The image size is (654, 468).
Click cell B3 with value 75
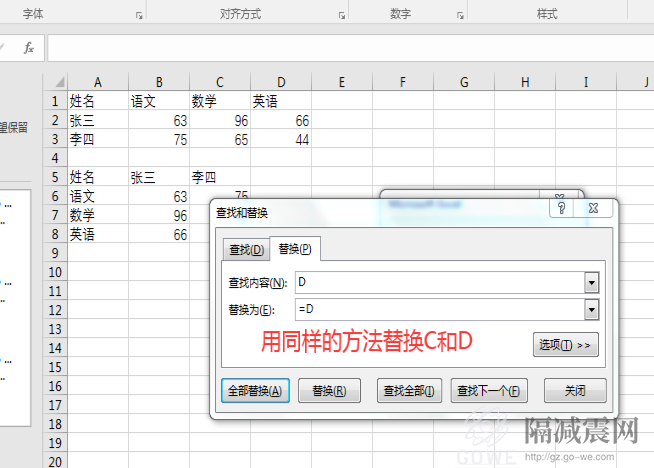click(x=159, y=139)
